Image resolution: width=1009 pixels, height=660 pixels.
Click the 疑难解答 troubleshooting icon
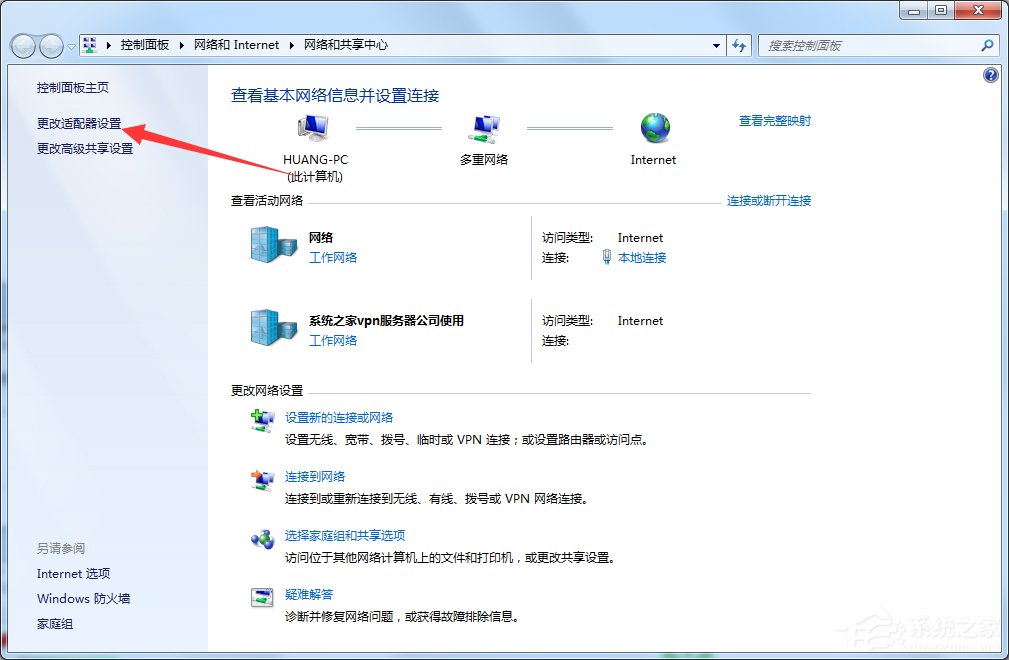[263, 596]
